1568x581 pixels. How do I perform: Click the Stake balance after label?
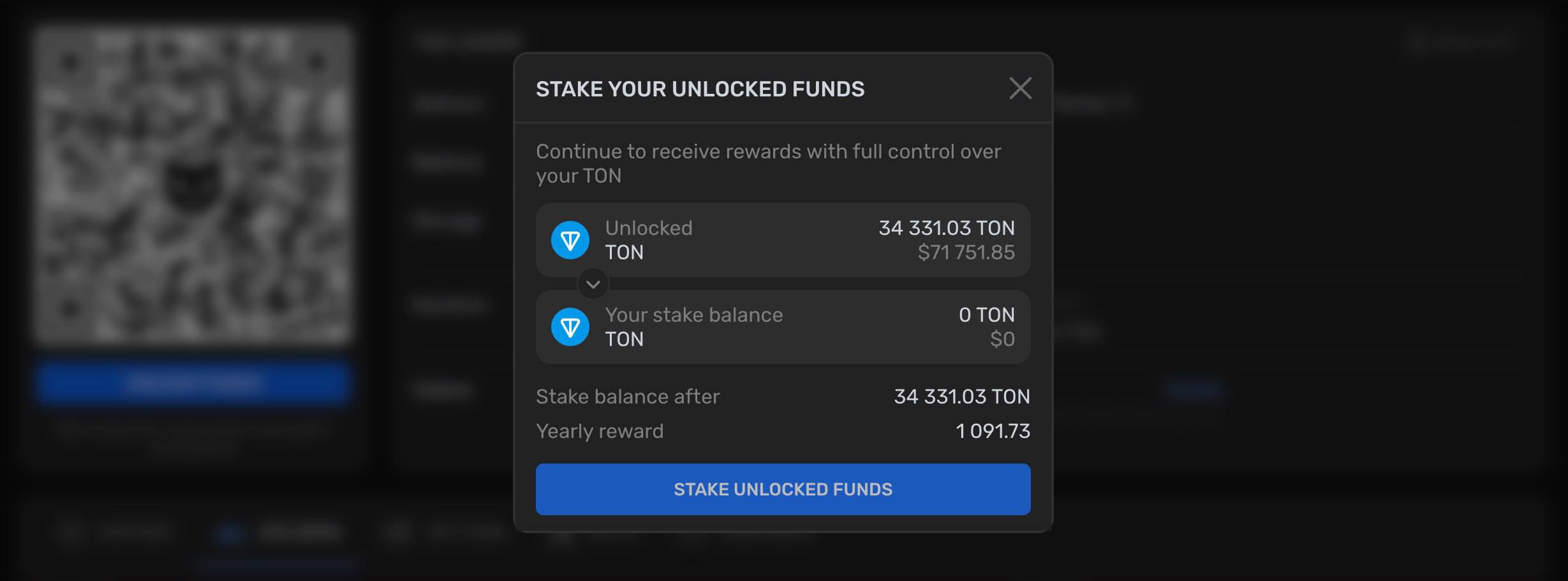tap(628, 396)
